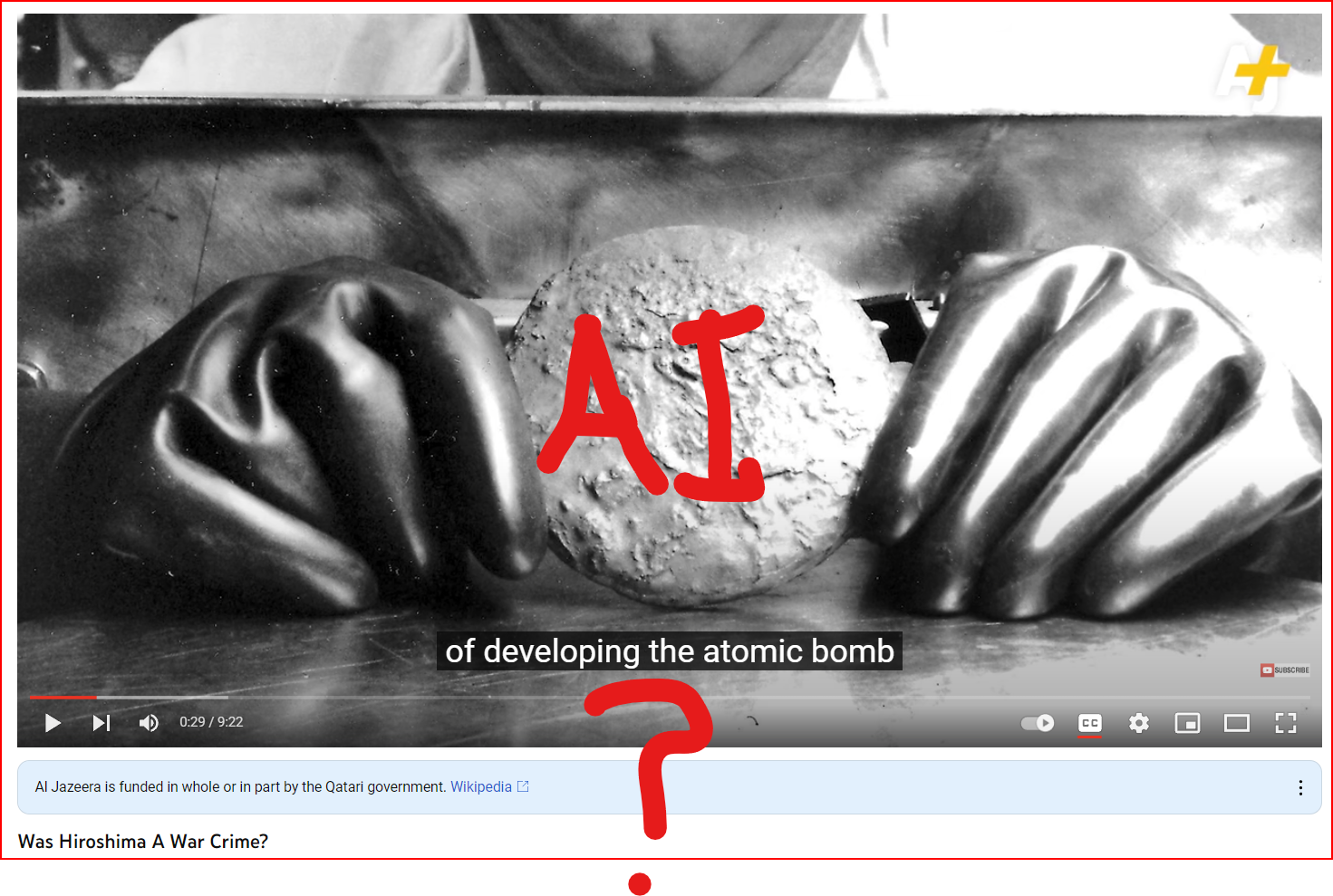
Task: Turn off closed captions (CC)
Action: pos(1090,723)
